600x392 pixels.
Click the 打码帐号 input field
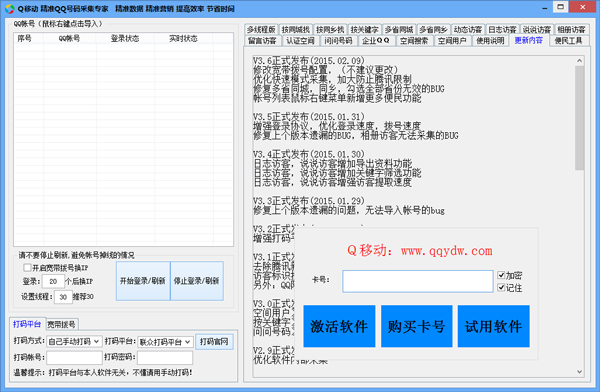tap(74, 358)
